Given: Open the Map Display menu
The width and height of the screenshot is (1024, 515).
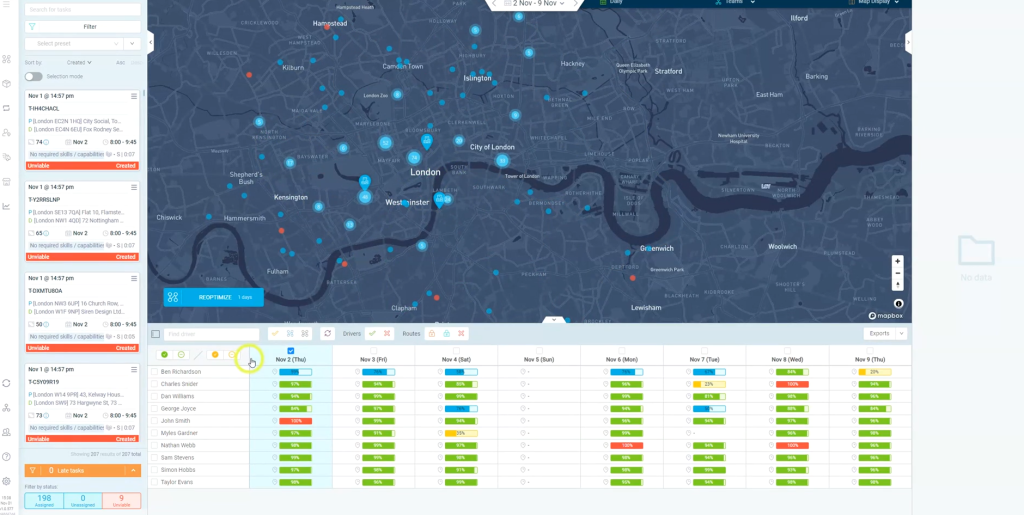Looking at the screenshot, I should click(877, 3).
